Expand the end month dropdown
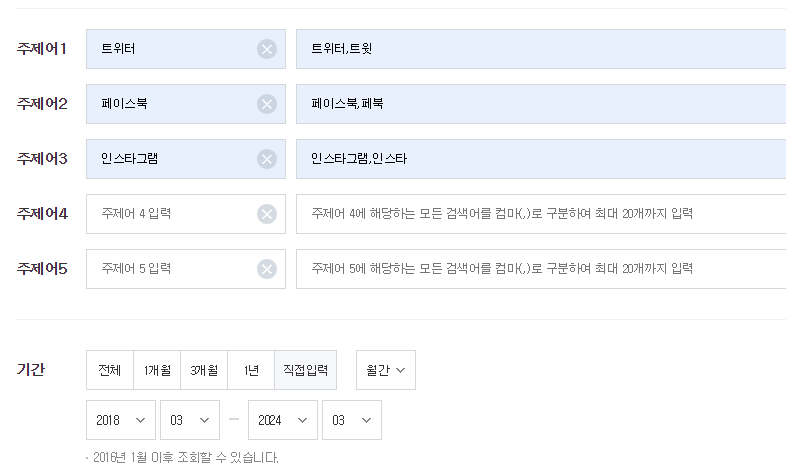This screenshot has width=786, height=474. tap(351, 420)
